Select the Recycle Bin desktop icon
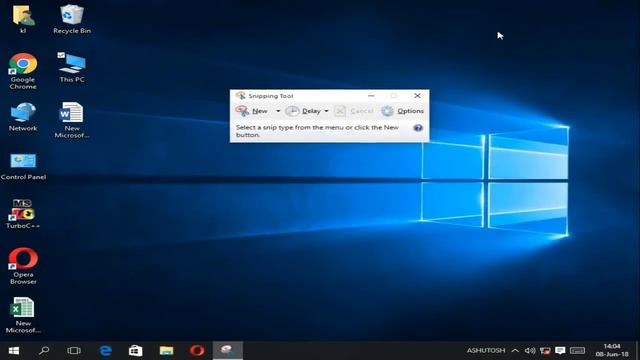This screenshot has height=360, width=640. coord(72,19)
